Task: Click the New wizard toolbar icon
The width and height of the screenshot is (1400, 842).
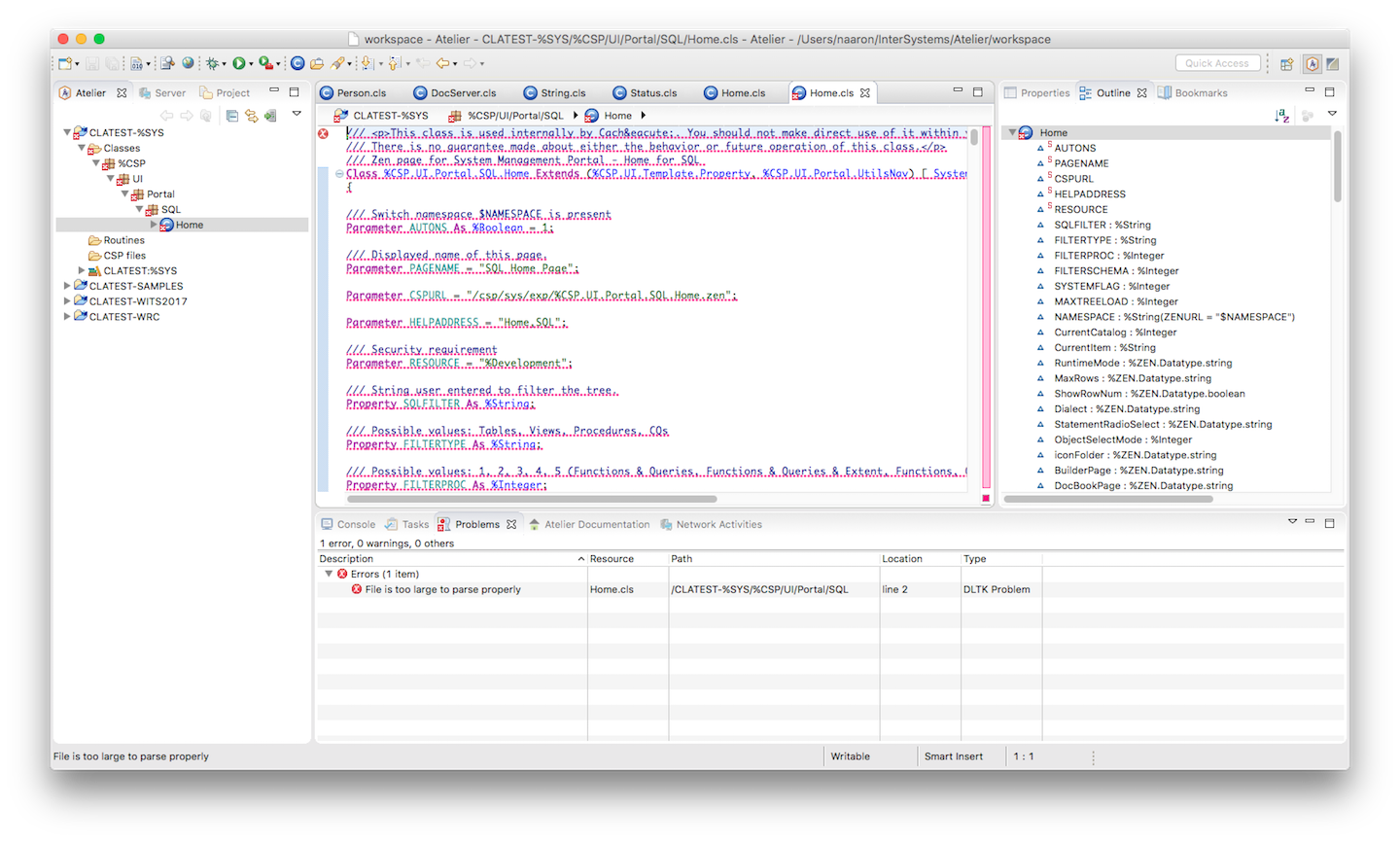Action: click(64, 63)
